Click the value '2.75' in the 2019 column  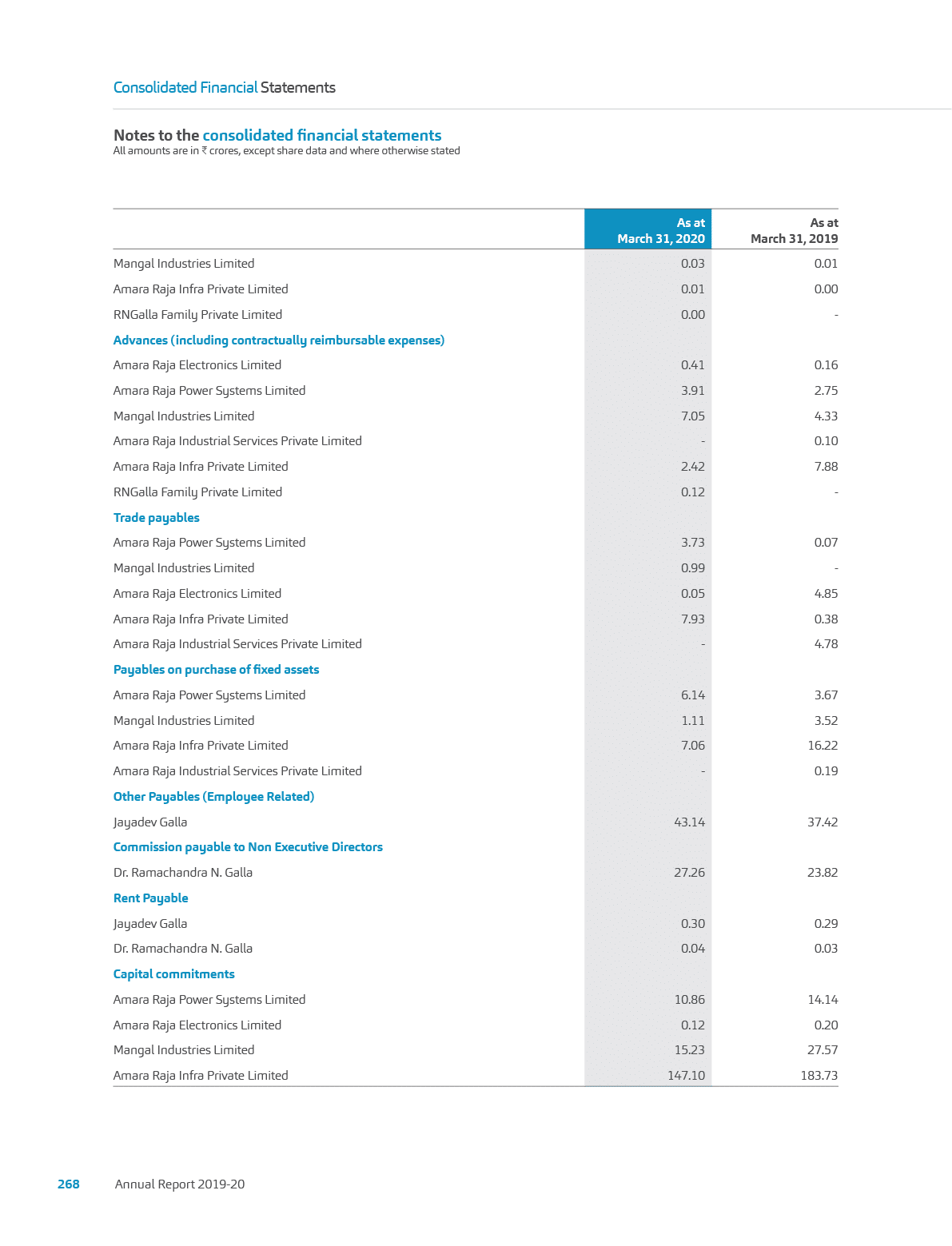(827, 391)
